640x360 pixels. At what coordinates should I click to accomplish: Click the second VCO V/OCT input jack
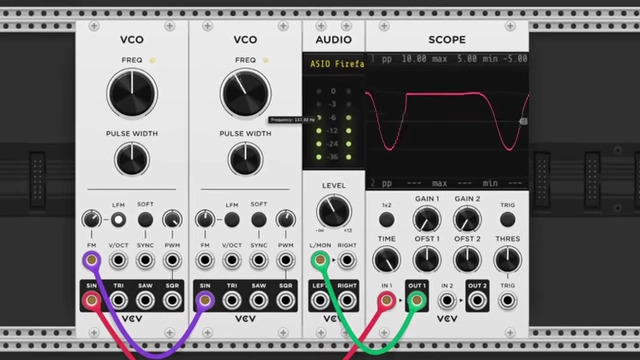(232, 260)
